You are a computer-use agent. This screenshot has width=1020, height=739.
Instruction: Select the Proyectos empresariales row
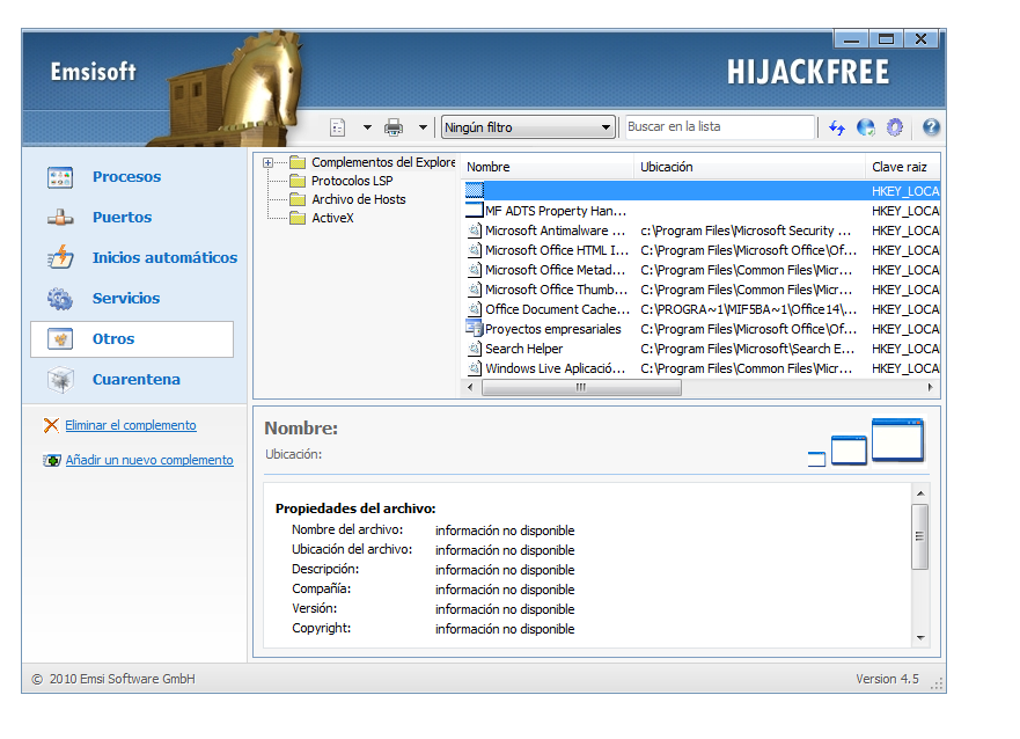[702, 329]
